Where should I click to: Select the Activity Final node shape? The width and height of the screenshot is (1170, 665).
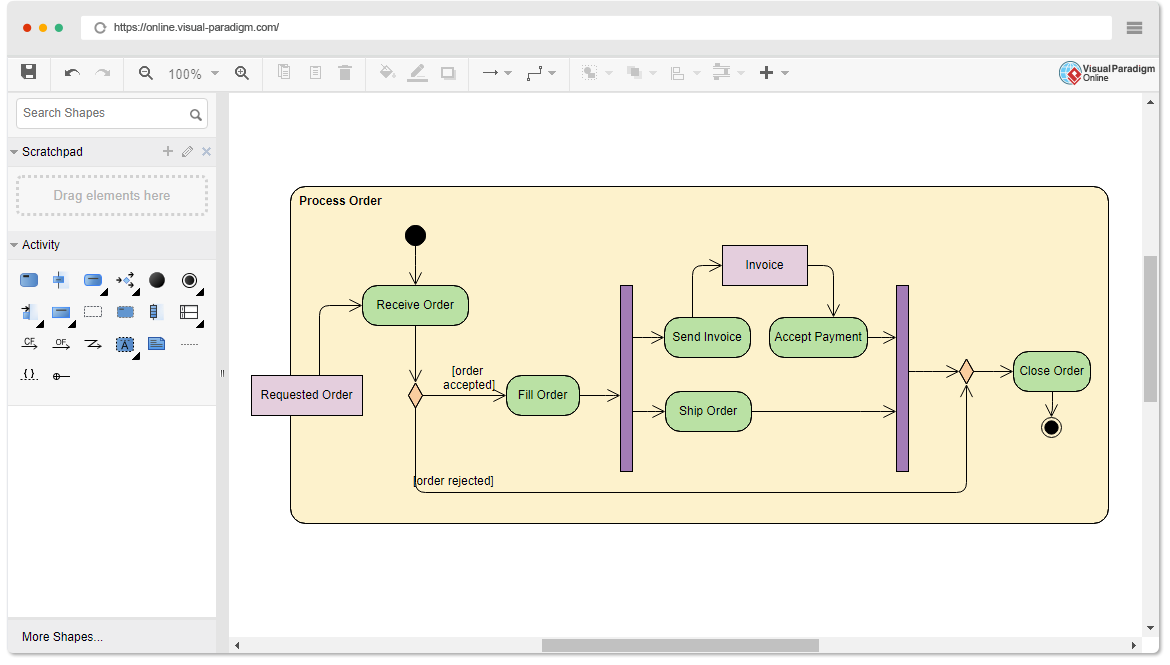click(190, 280)
